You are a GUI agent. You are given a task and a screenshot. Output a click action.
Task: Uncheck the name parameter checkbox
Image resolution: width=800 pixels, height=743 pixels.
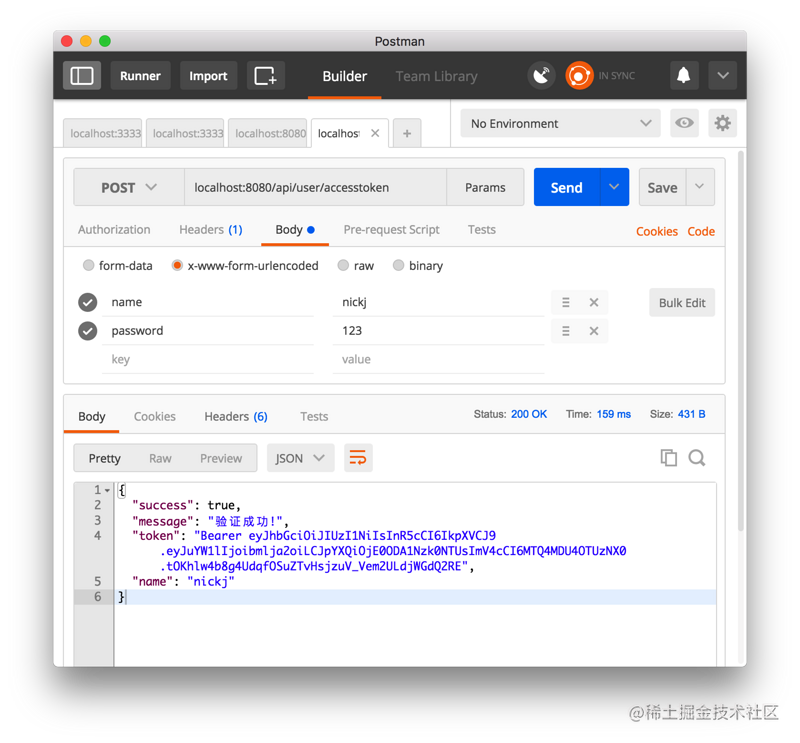(88, 302)
